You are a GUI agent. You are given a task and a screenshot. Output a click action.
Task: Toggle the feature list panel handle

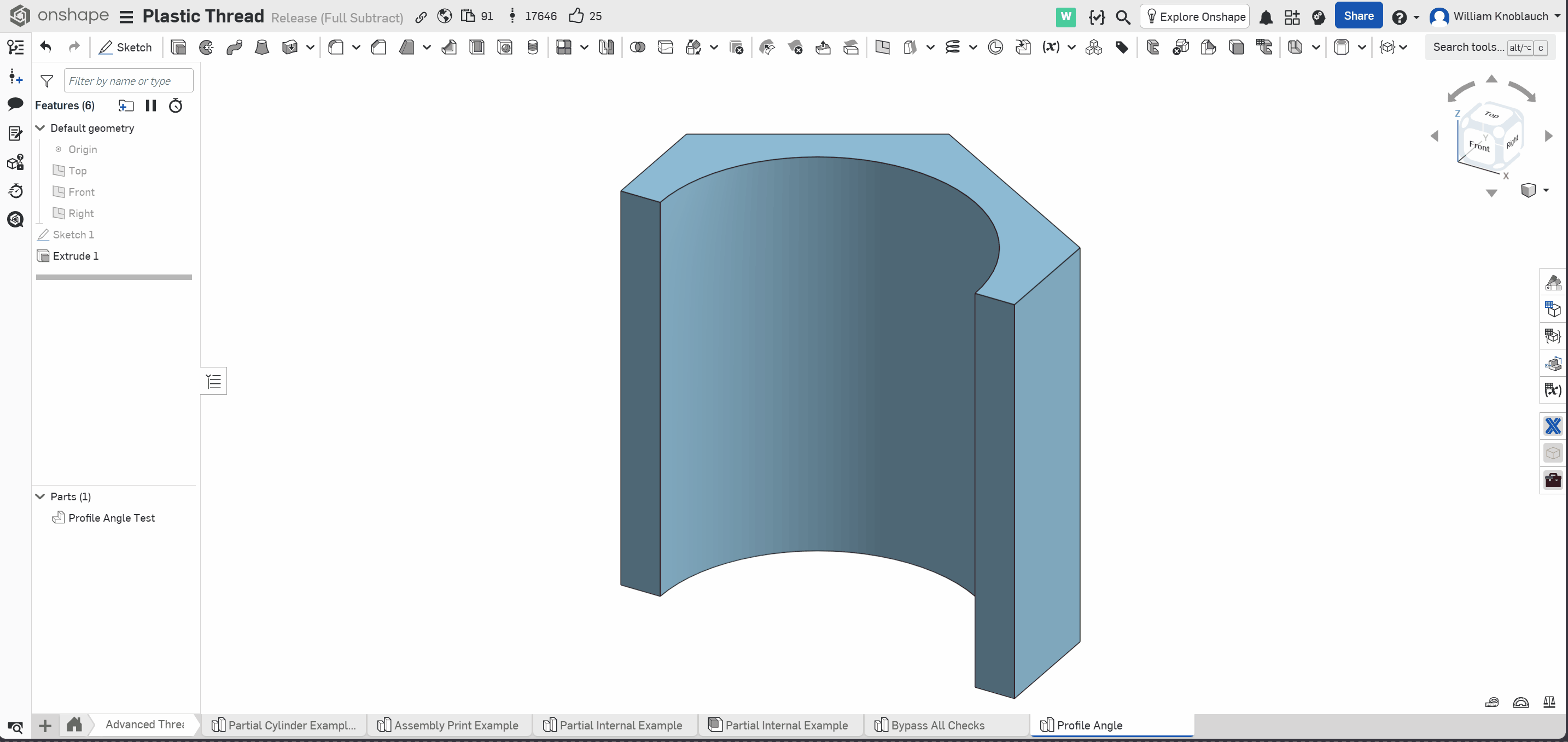click(x=214, y=381)
